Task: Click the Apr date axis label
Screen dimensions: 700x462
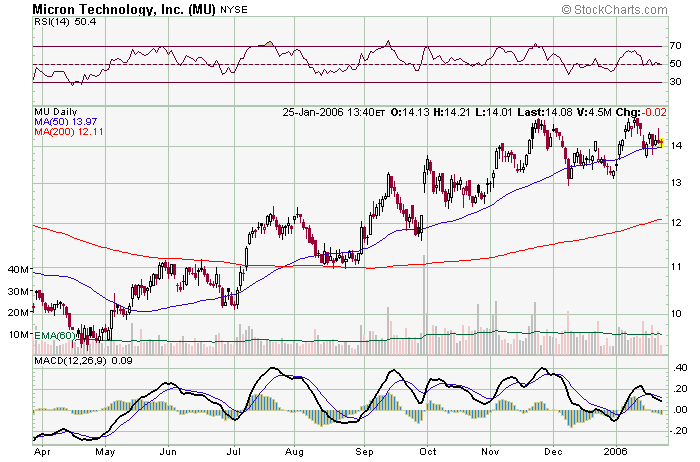Action: point(42,452)
